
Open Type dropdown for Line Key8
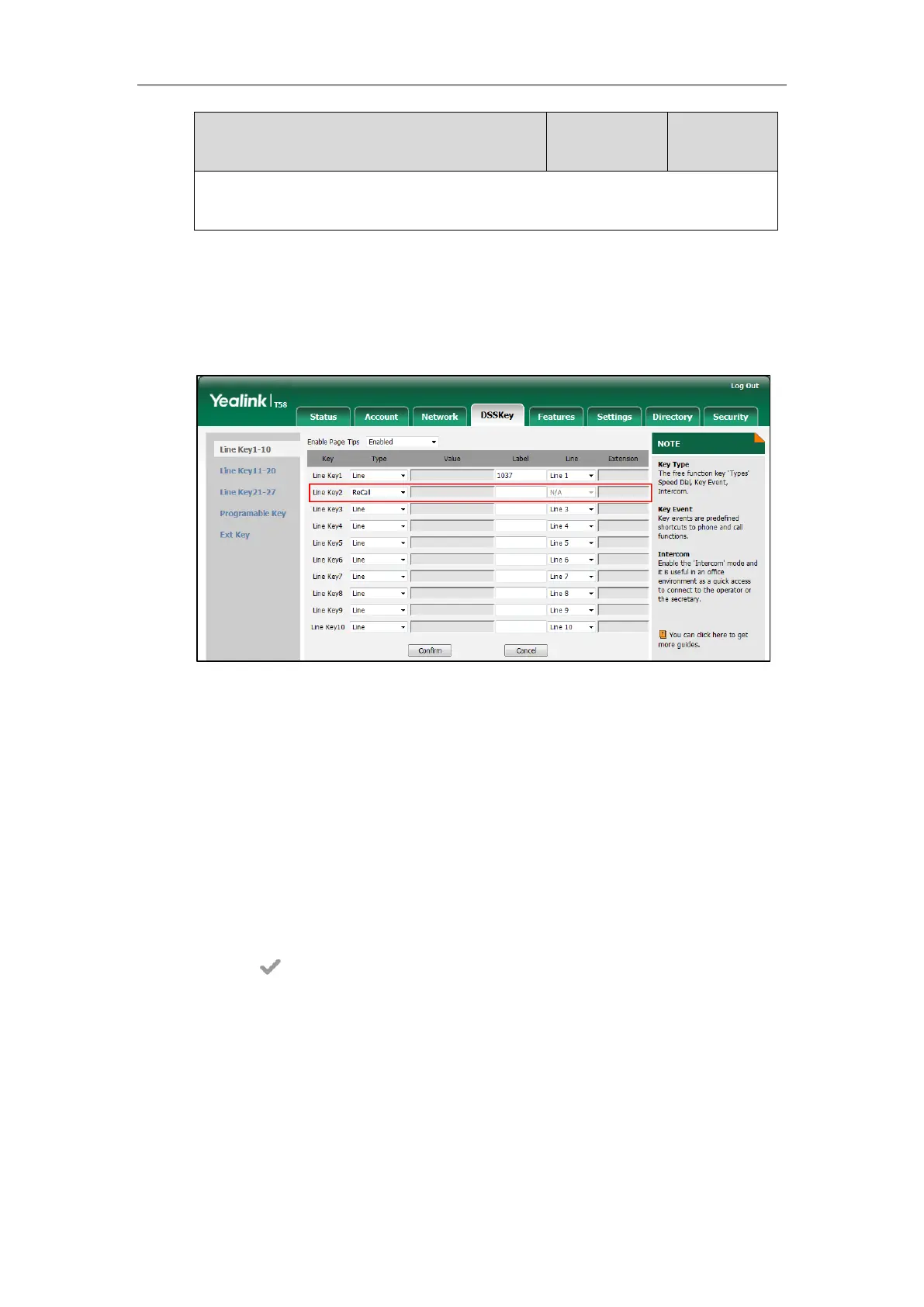379,594
